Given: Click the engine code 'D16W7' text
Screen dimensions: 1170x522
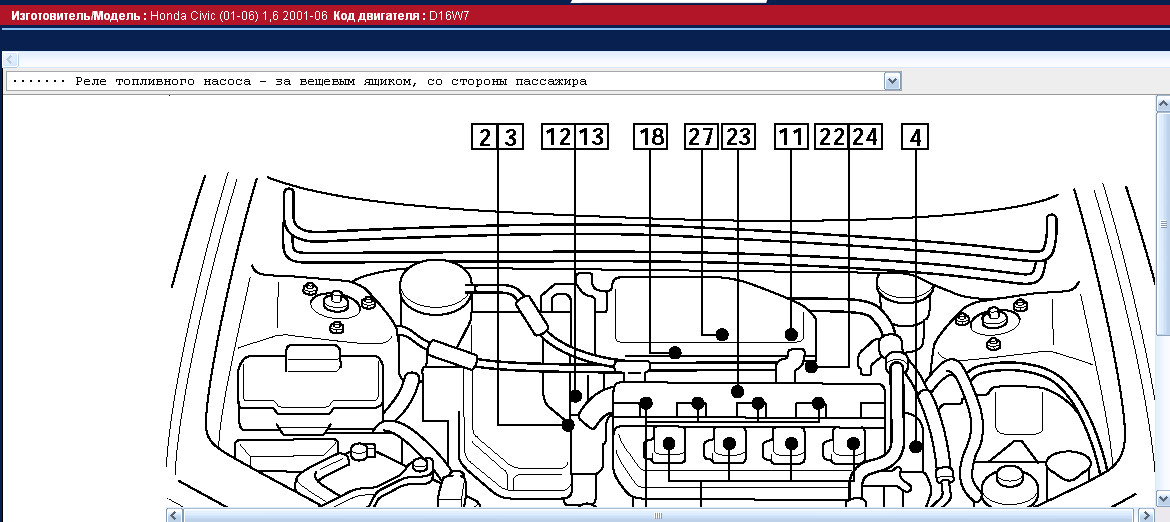Looking at the screenshot, I should coord(450,15).
